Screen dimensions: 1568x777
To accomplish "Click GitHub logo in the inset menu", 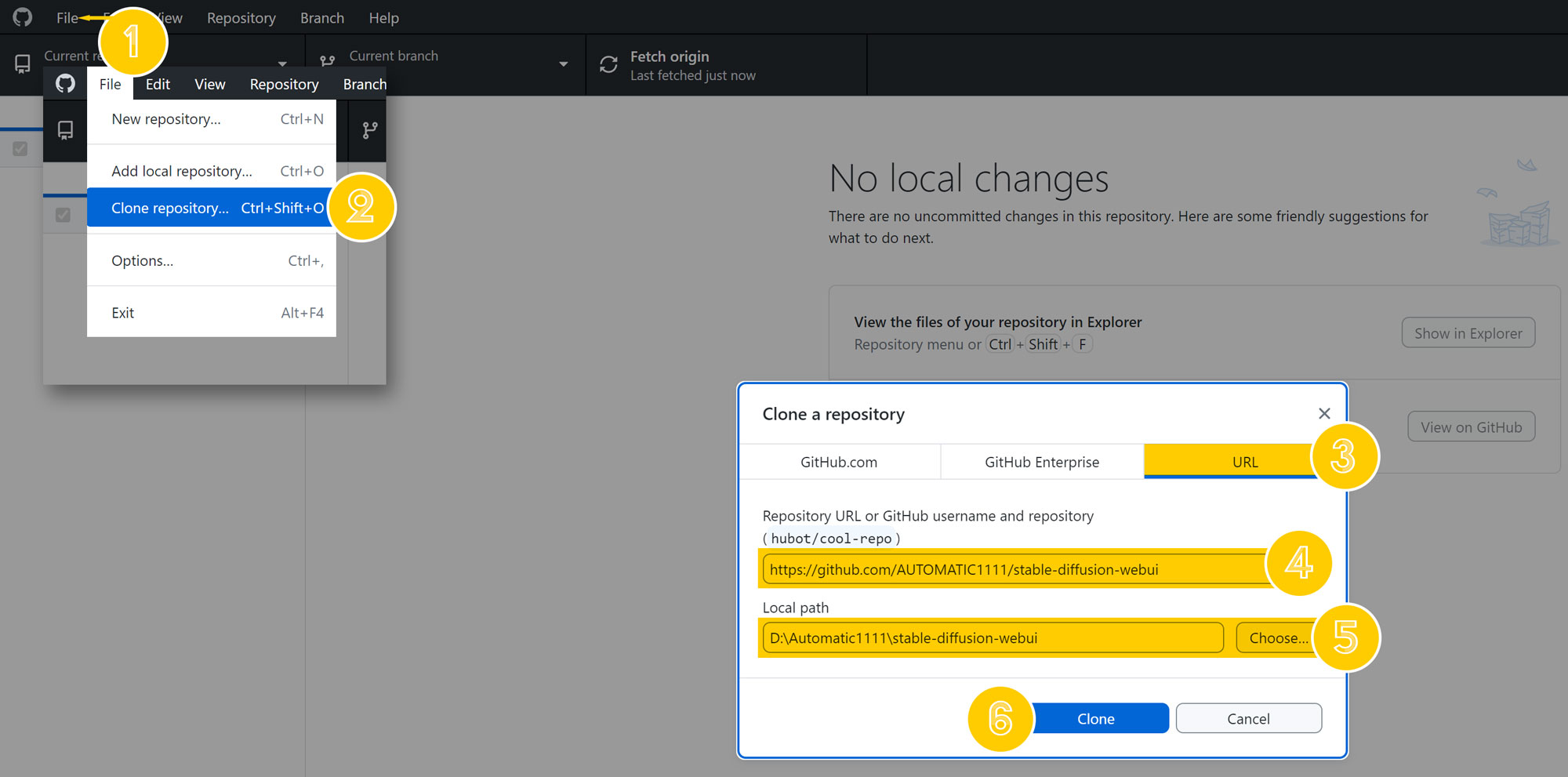I will coord(65,84).
